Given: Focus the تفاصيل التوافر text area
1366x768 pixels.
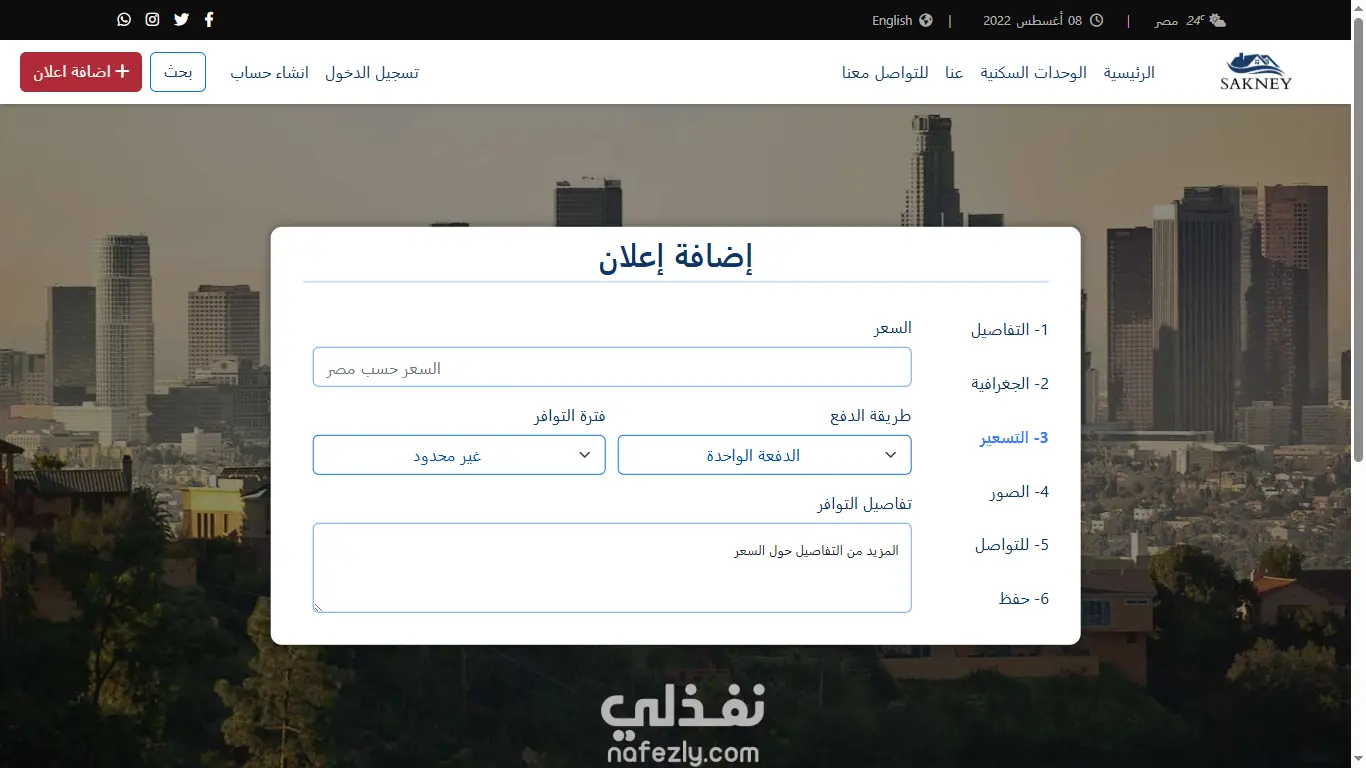Looking at the screenshot, I should pyautogui.click(x=612, y=567).
